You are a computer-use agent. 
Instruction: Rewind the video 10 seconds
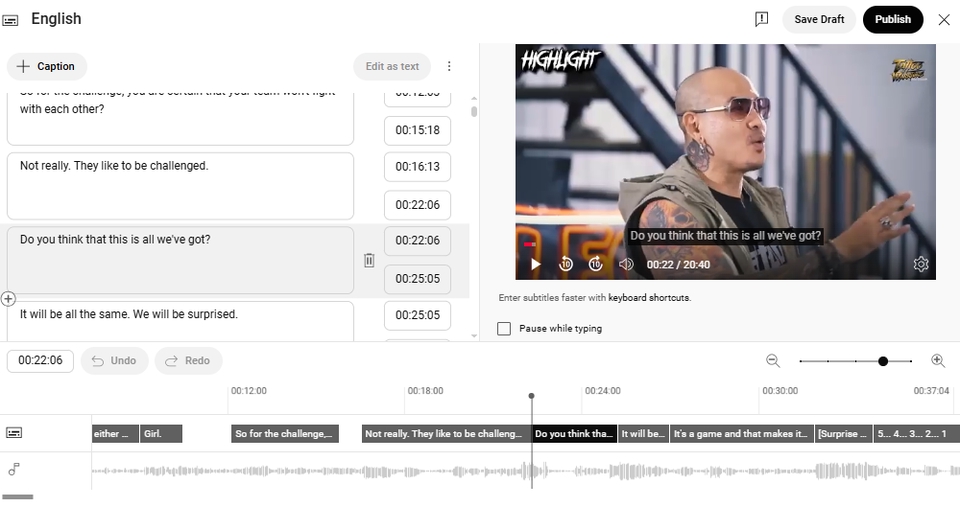click(x=566, y=264)
